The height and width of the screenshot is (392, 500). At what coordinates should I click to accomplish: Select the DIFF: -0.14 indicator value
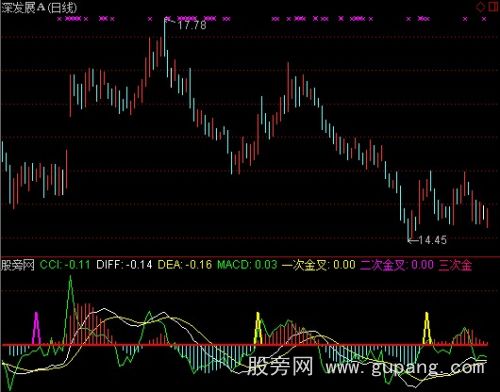(124, 265)
